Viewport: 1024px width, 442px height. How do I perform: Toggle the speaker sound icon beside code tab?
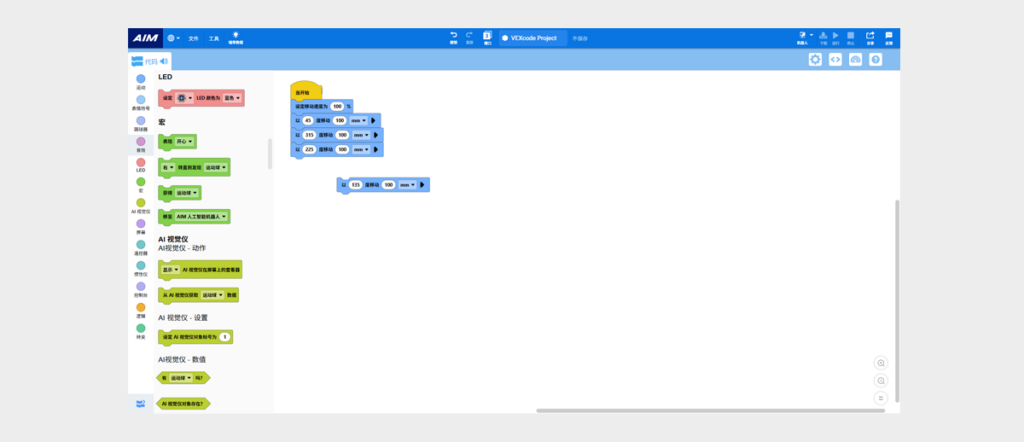[x=163, y=61]
